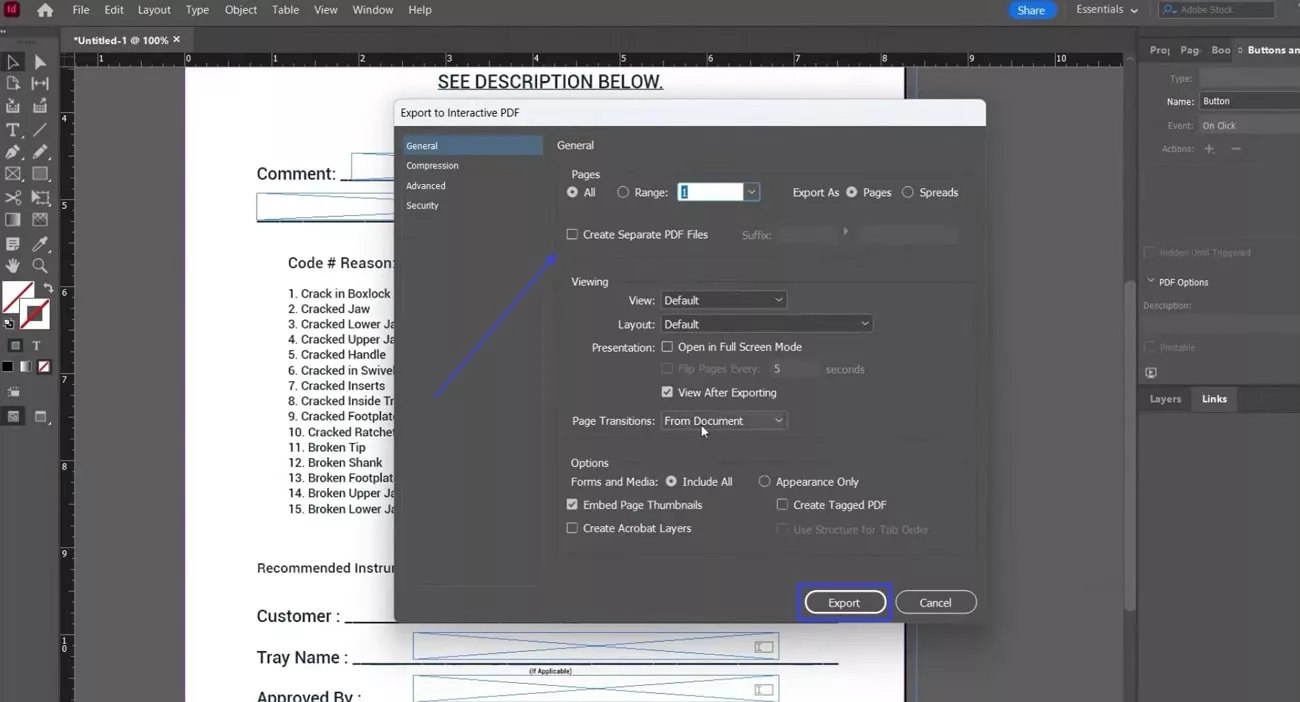The image size is (1300, 702).
Task: Select the Scissors tool
Action: point(13,198)
